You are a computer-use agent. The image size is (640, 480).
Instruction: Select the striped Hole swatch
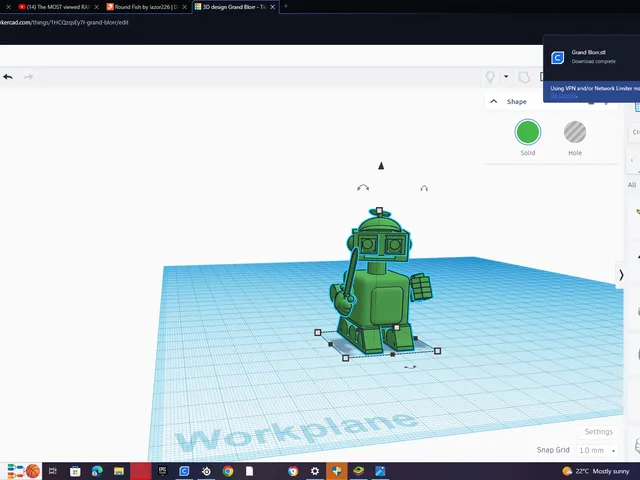[575, 132]
